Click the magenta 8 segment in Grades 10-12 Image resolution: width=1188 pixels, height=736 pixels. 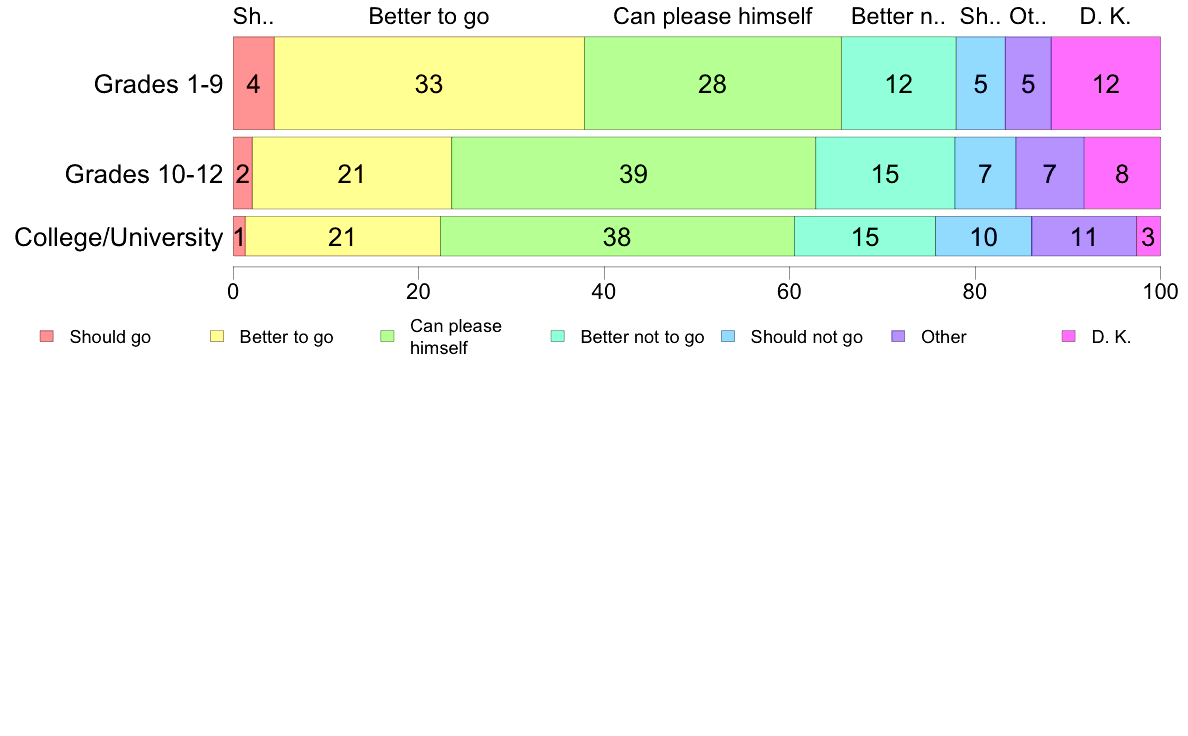point(1122,173)
